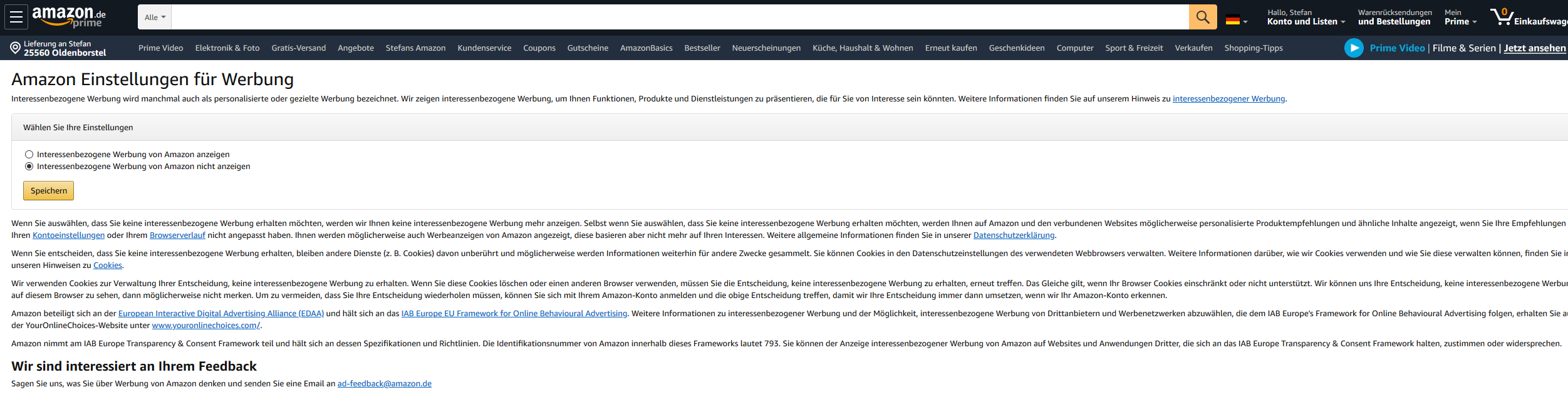1568x417 pixels.
Task: Open the German flag language selector
Action: click(x=1237, y=20)
